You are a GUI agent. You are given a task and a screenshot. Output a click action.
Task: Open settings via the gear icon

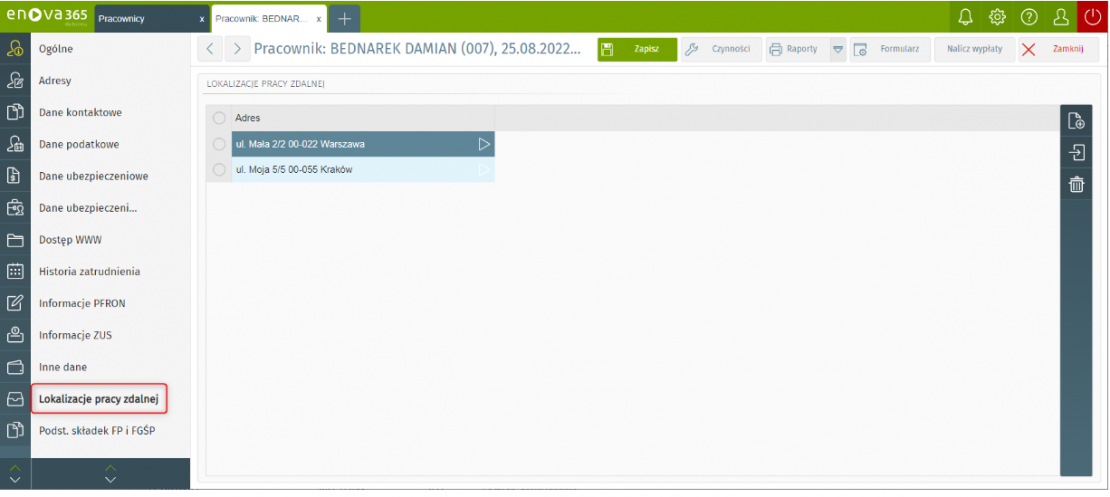pos(996,17)
